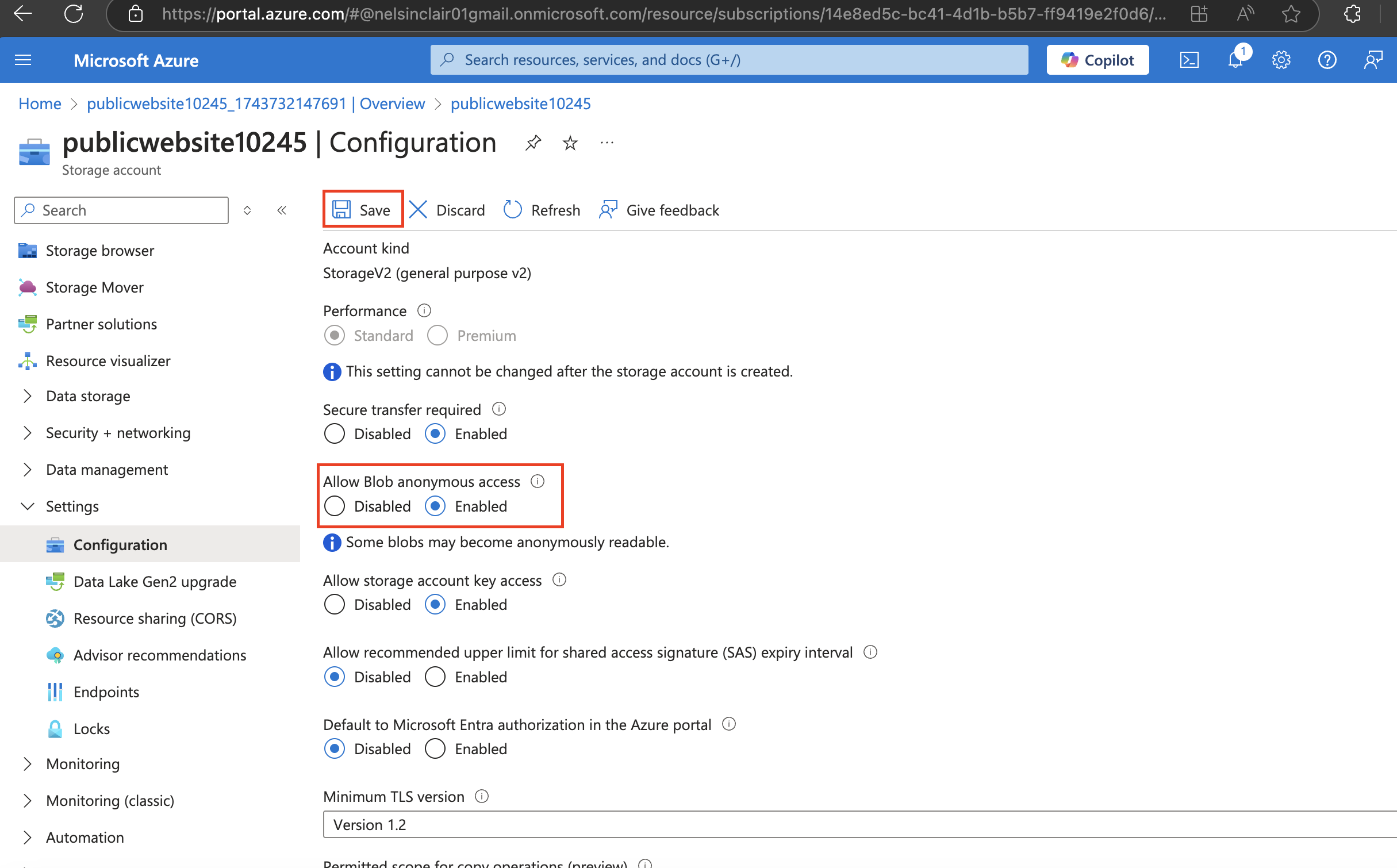The height and width of the screenshot is (868, 1397).
Task: Open Cloud Shell from the top bar
Action: [x=1189, y=60]
